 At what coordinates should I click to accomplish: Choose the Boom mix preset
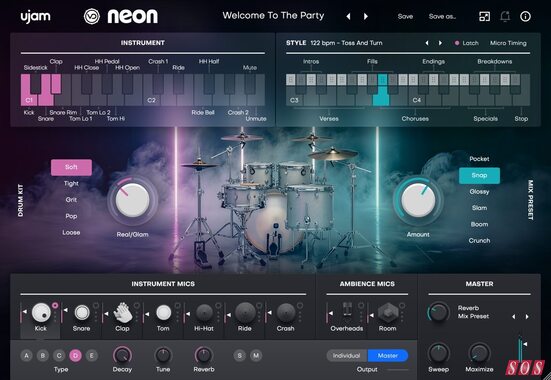[479, 224]
